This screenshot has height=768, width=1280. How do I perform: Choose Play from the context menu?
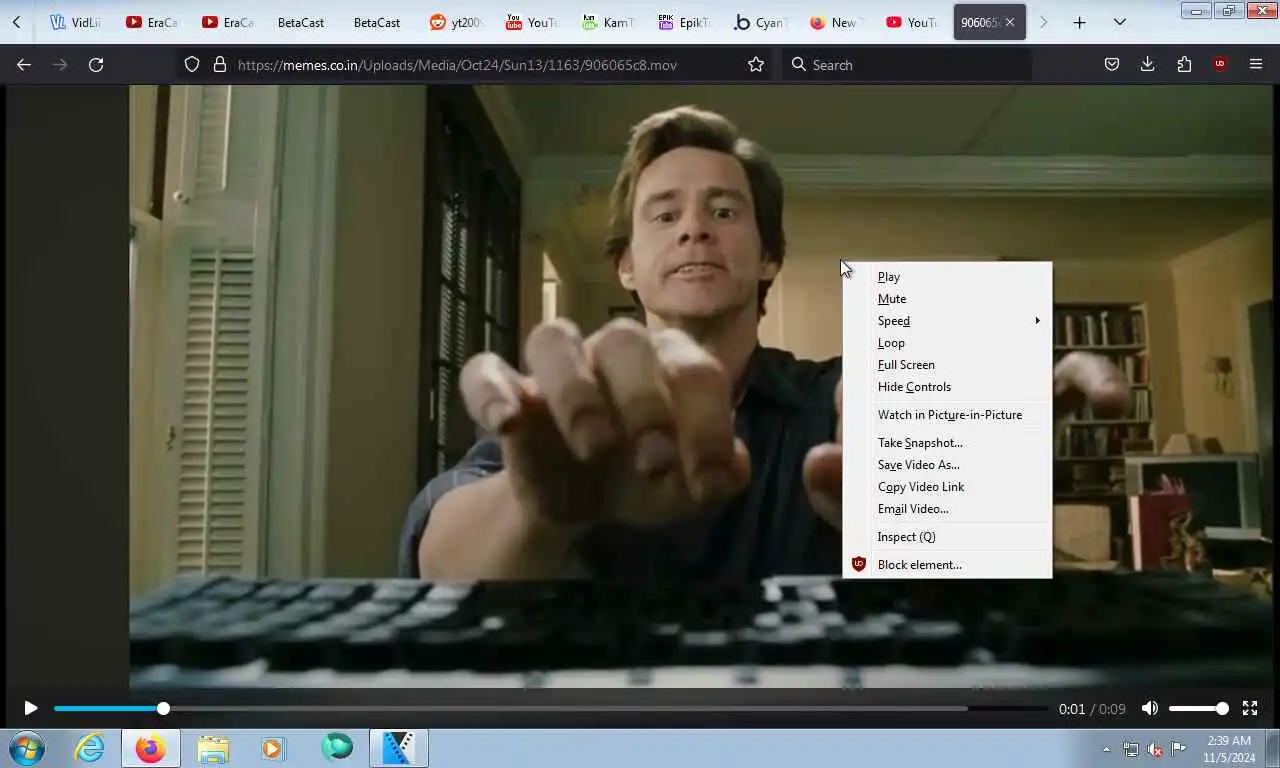pyautogui.click(x=947, y=277)
